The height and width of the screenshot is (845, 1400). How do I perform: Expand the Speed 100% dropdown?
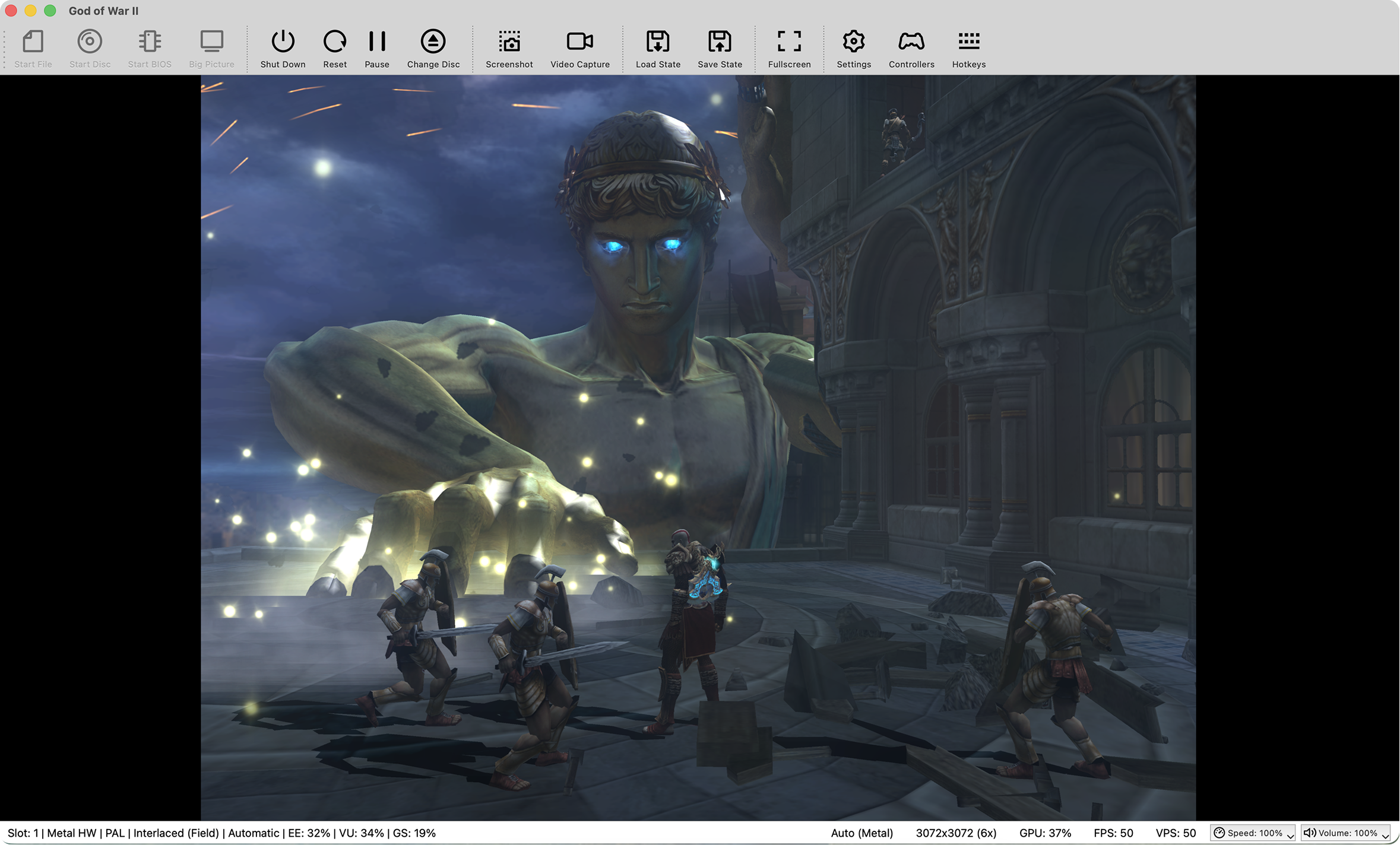[x=1253, y=833]
